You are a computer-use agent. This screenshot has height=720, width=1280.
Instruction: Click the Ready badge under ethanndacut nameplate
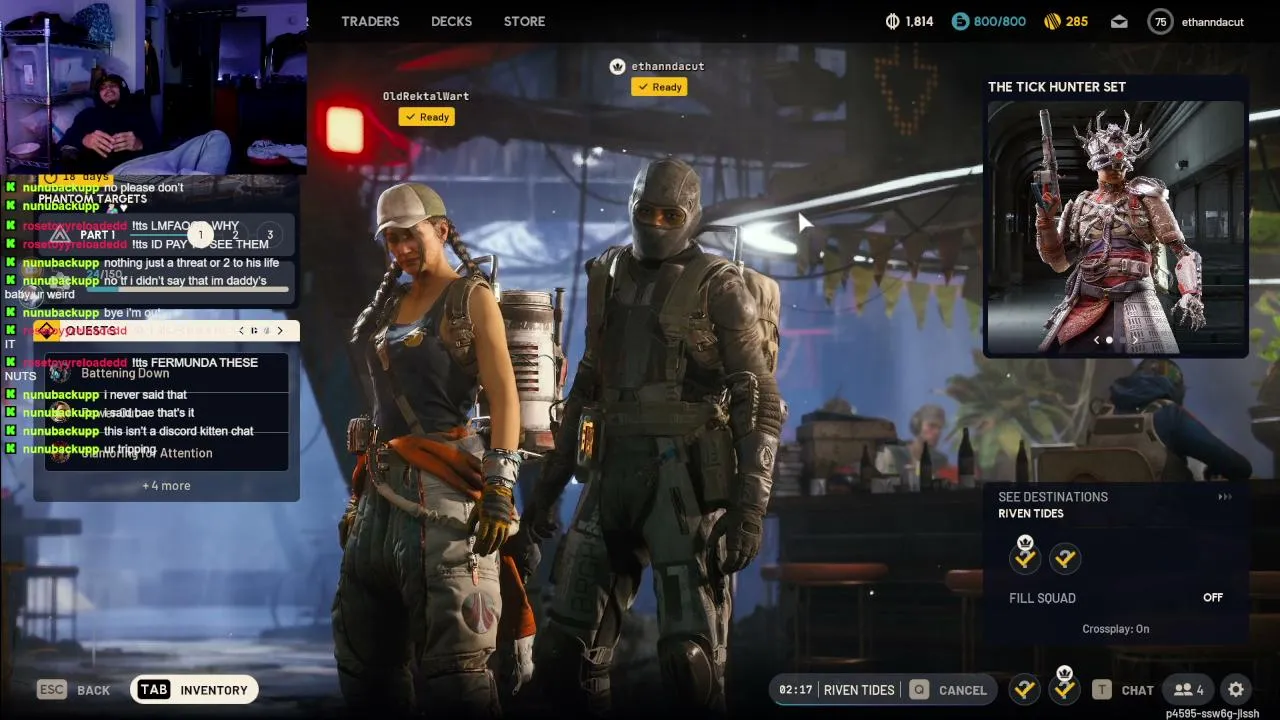[659, 87]
